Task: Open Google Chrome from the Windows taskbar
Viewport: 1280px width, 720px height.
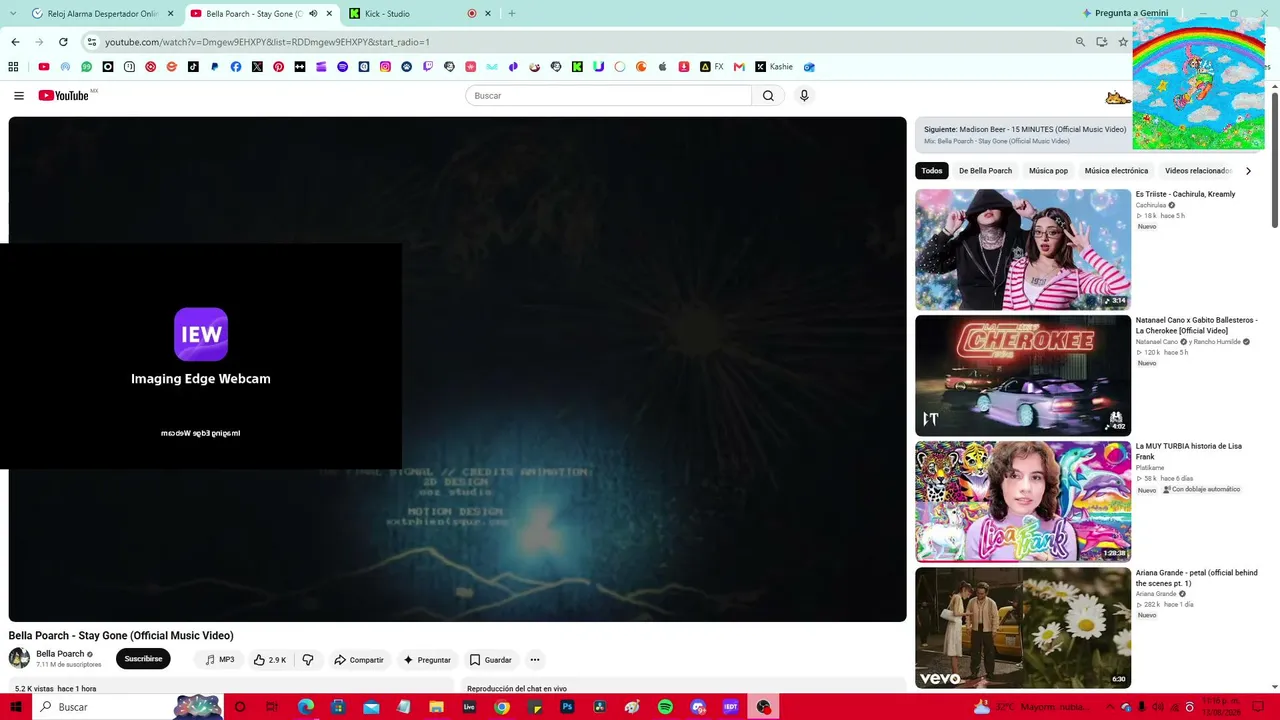Action: pos(502,707)
